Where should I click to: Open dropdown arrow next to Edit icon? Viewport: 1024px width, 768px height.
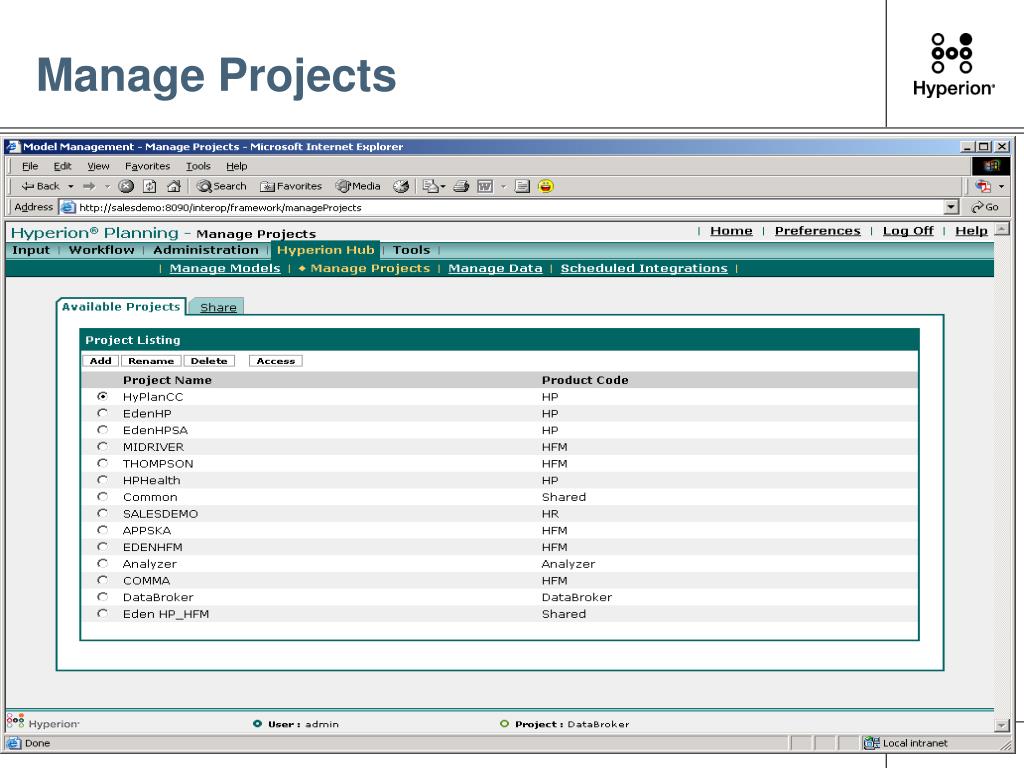504,187
